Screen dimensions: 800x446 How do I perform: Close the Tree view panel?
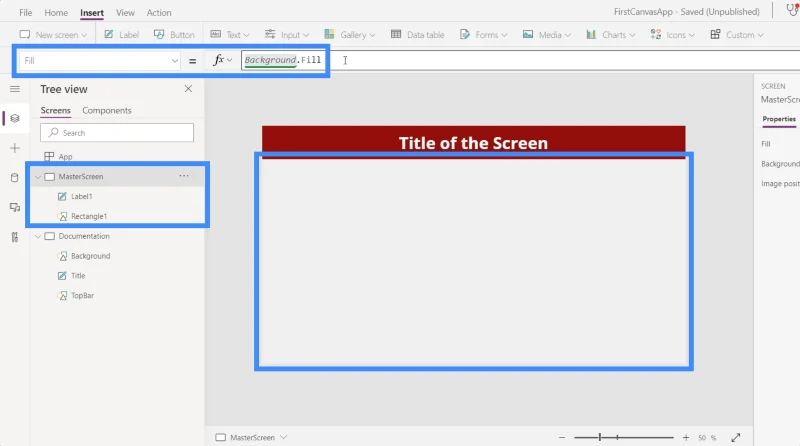click(x=188, y=89)
